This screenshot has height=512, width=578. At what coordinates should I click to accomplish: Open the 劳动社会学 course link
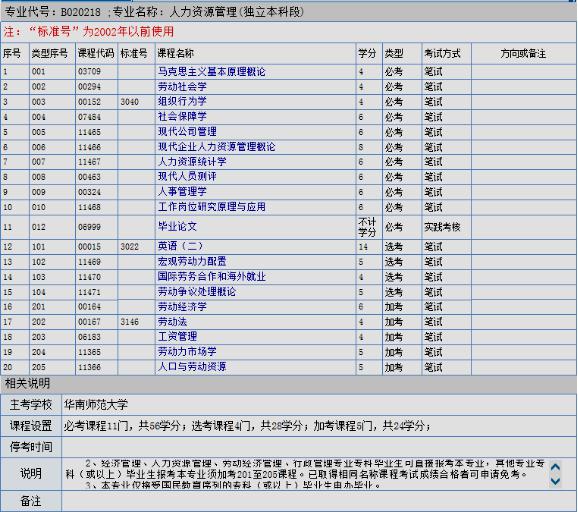[x=182, y=87]
